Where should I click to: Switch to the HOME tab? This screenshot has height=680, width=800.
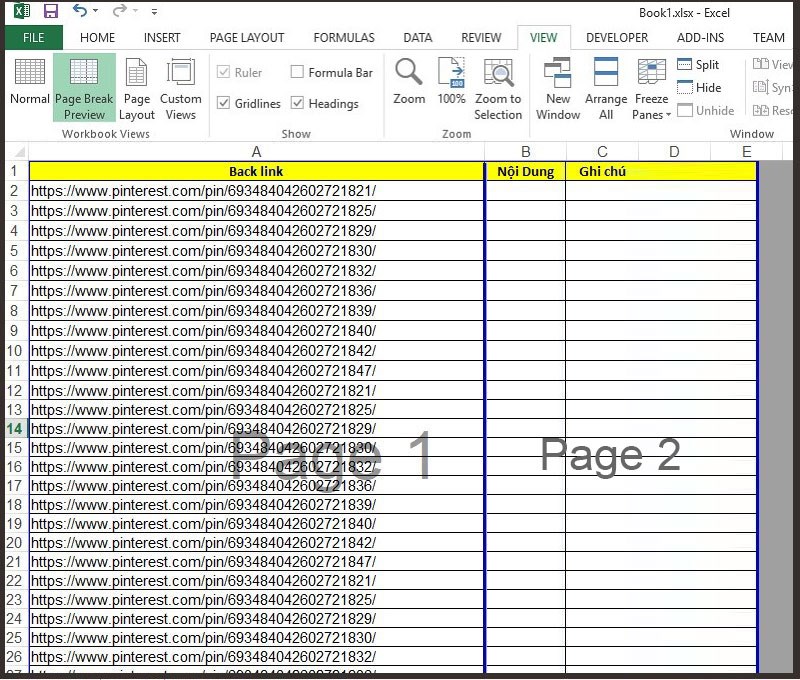pos(97,38)
